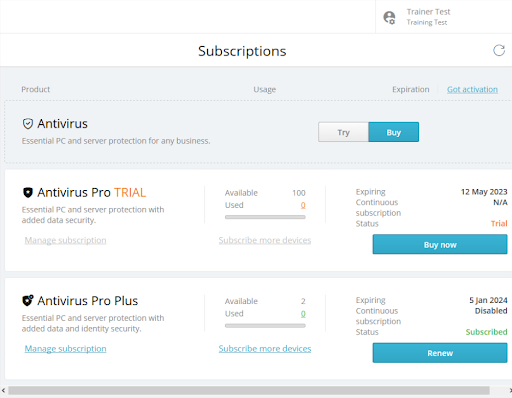The height and width of the screenshot is (398, 512).
Task: Click the Antivirus shield icon
Action: [x=28, y=124]
